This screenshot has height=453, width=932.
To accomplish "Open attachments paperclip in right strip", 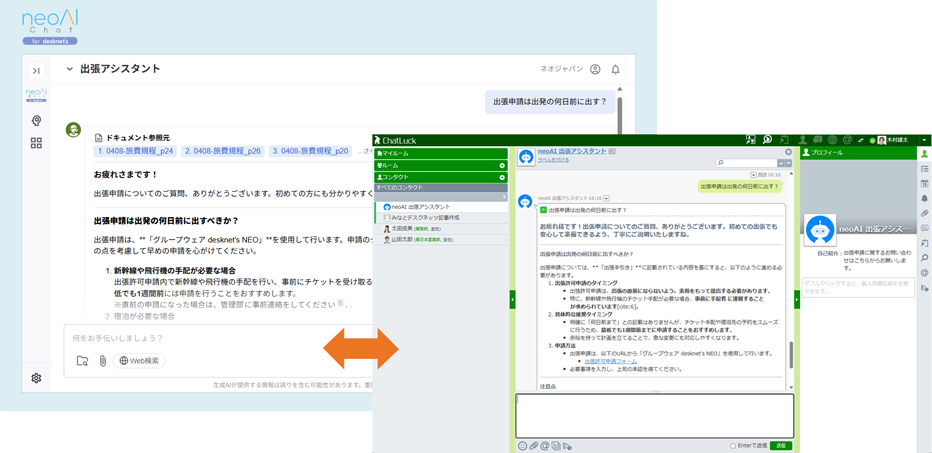I will tap(924, 213).
